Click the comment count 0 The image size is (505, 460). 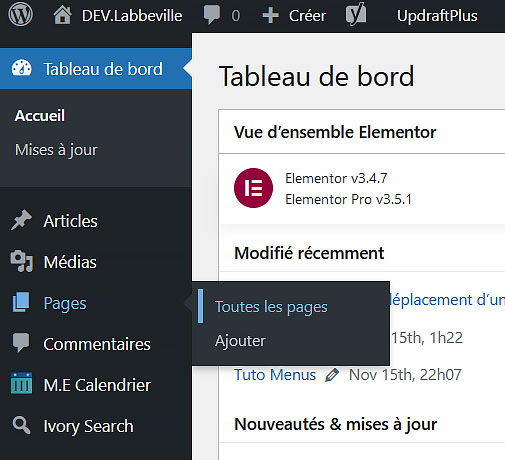point(236,16)
